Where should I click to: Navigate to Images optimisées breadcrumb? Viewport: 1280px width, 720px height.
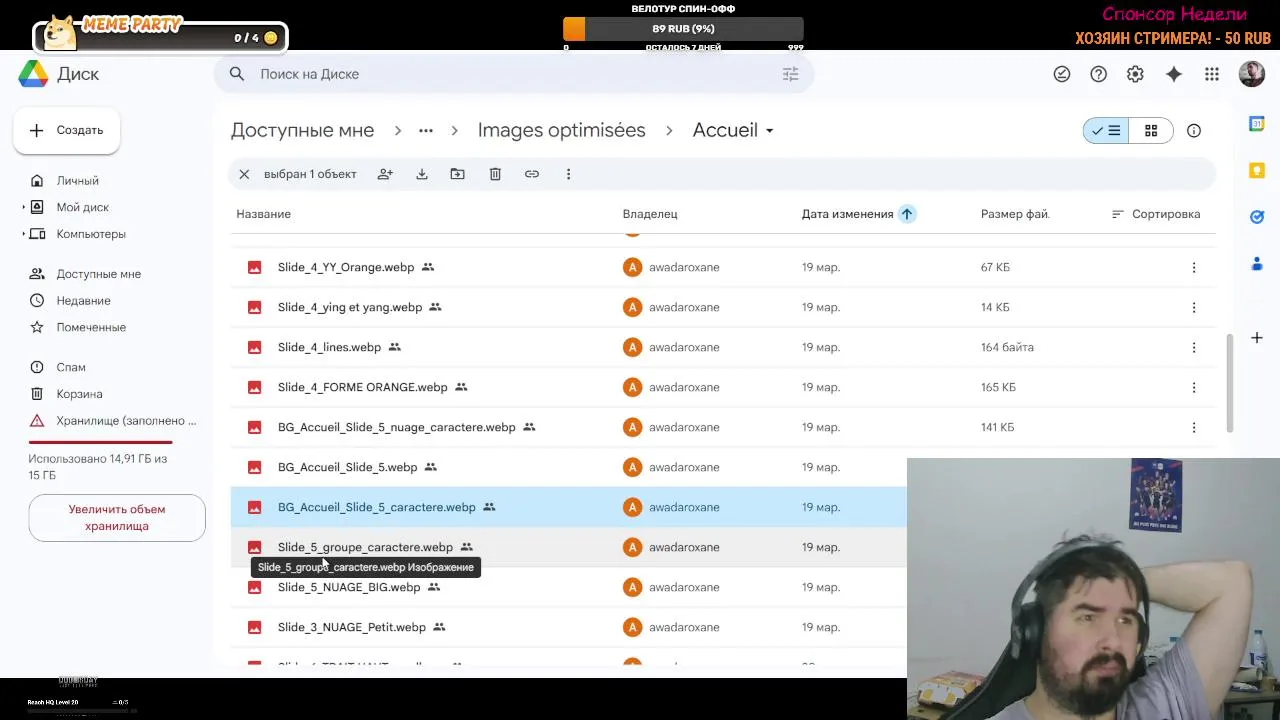pyautogui.click(x=561, y=130)
